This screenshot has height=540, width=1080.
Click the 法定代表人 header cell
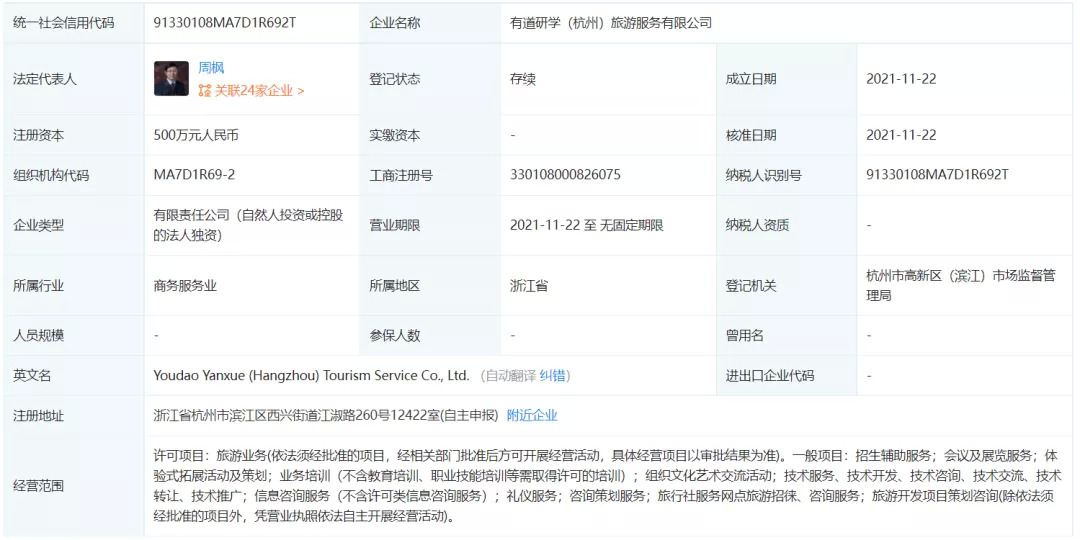pos(74,79)
